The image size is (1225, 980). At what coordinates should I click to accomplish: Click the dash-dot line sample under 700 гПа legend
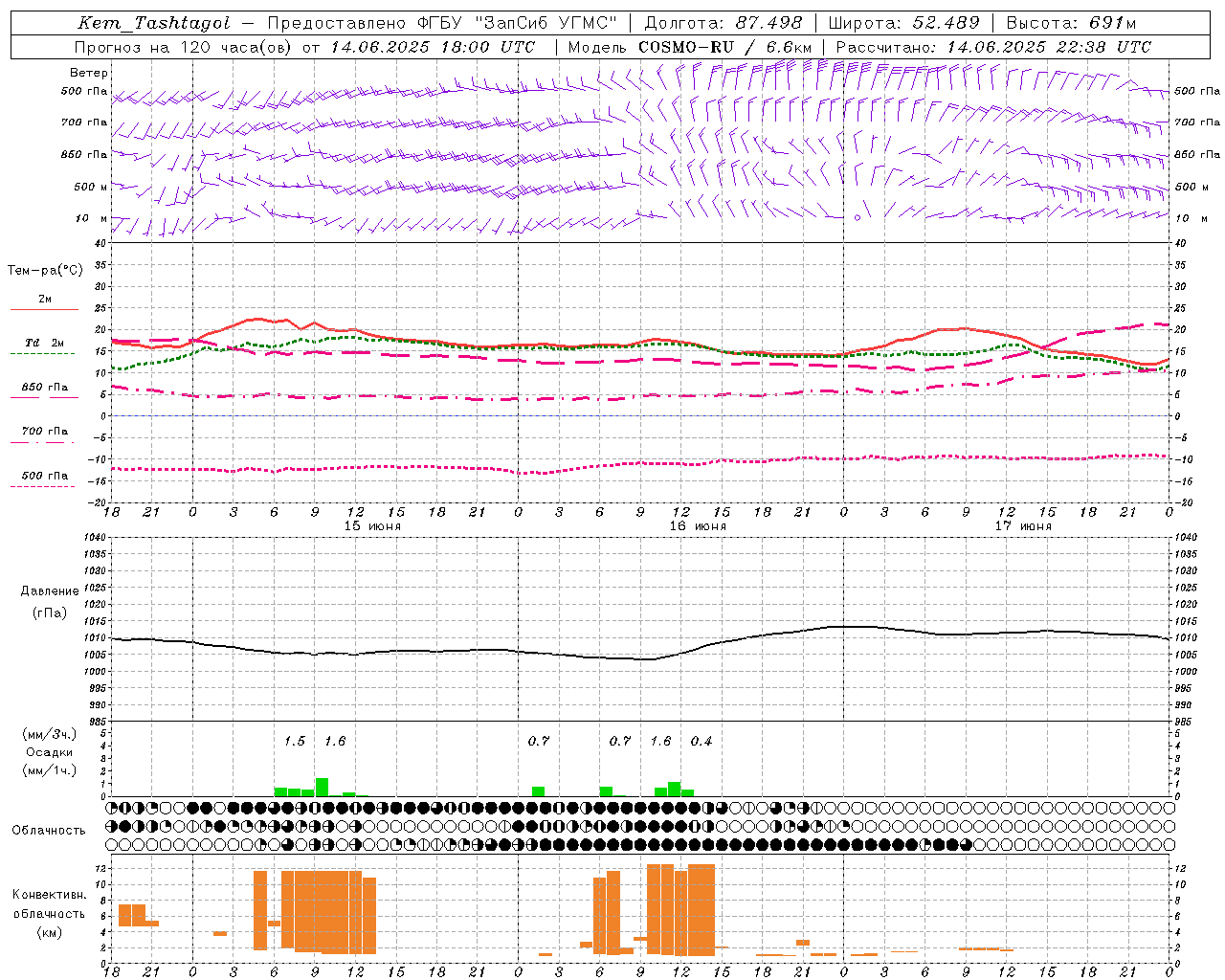coord(42,442)
